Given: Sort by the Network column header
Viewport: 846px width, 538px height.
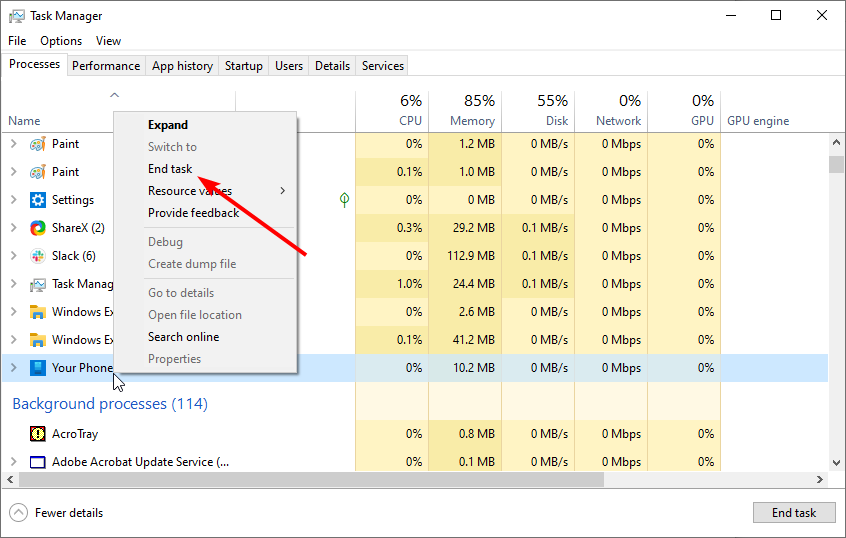Looking at the screenshot, I should click(611, 111).
